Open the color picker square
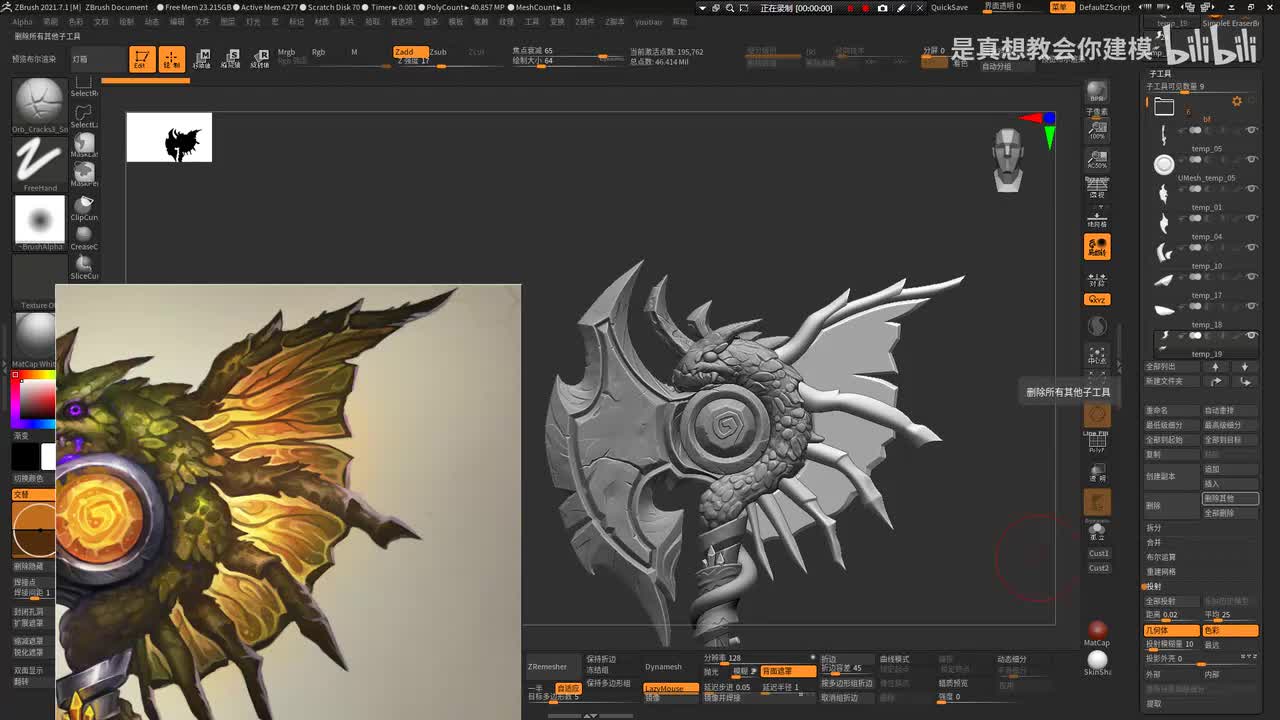 (x=34, y=398)
